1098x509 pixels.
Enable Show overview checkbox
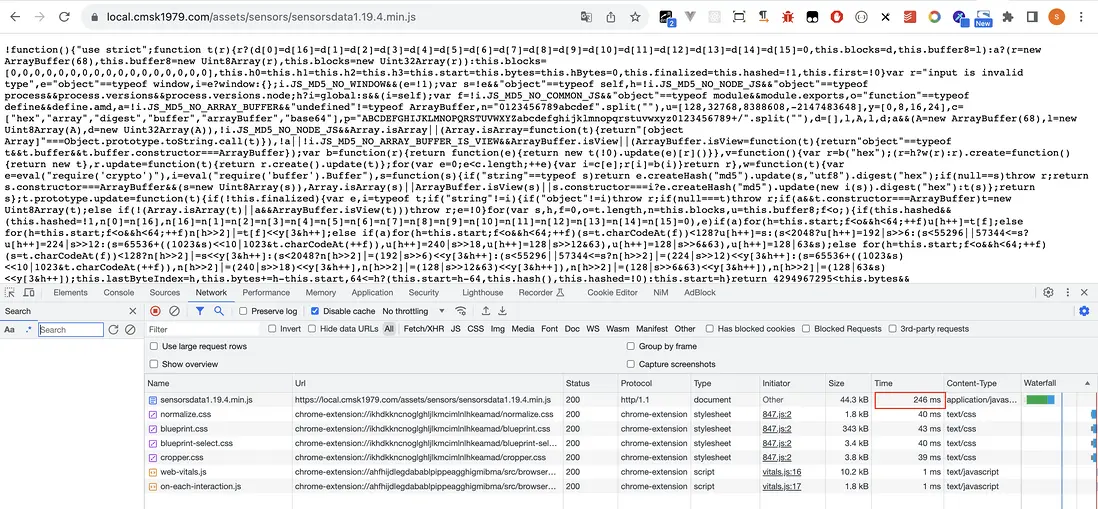(x=154, y=364)
